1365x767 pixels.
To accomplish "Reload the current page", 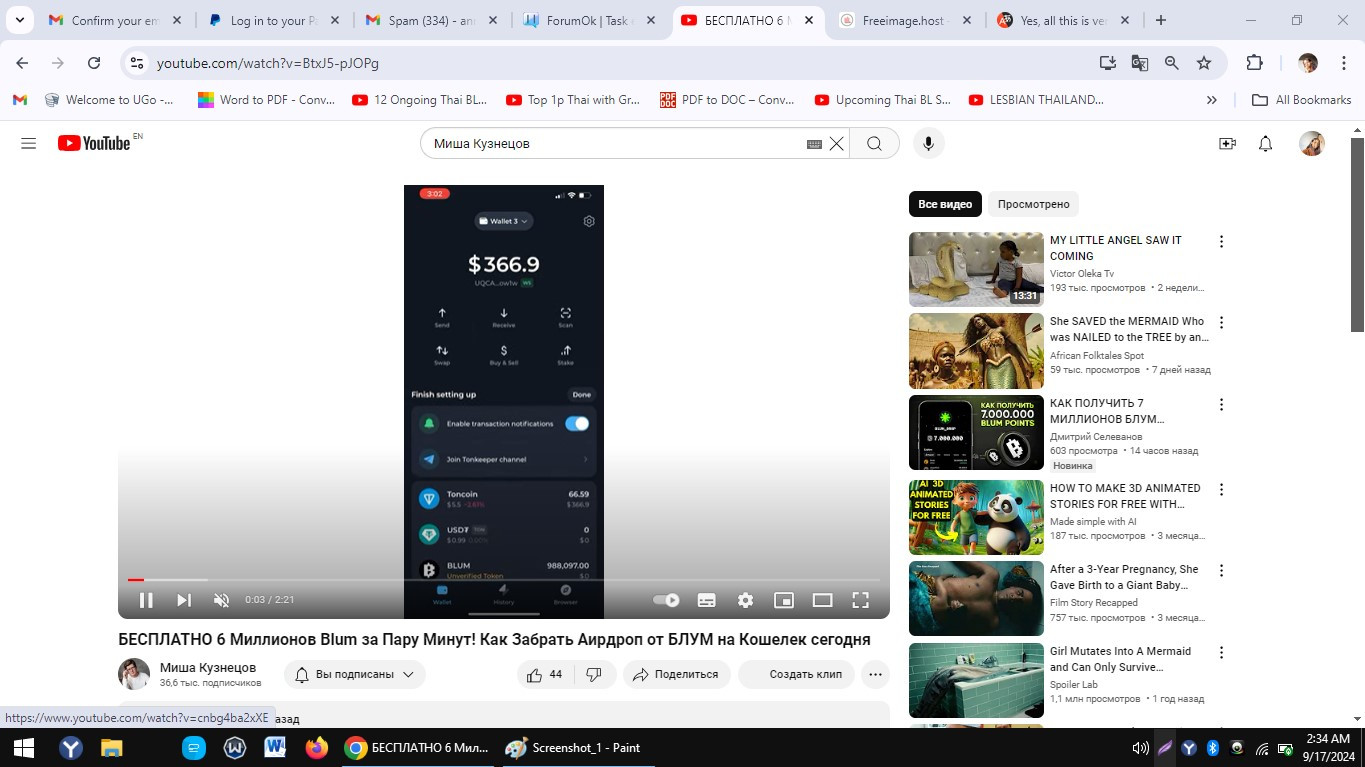I will 94,63.
